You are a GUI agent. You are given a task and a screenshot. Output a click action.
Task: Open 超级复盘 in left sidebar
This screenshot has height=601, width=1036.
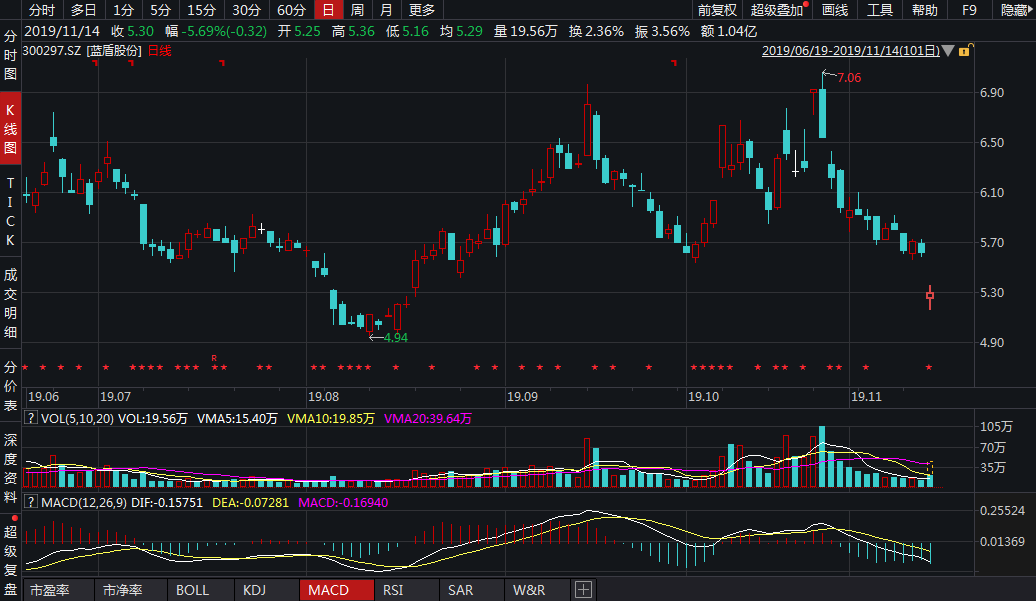pyautogui.click(x=10, y=560)
